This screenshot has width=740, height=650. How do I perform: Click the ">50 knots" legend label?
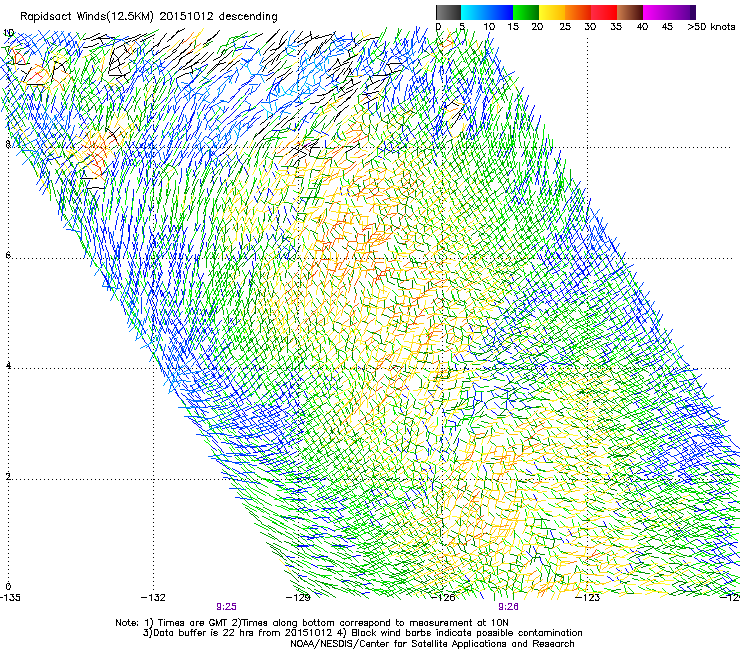tap(711, 27)
